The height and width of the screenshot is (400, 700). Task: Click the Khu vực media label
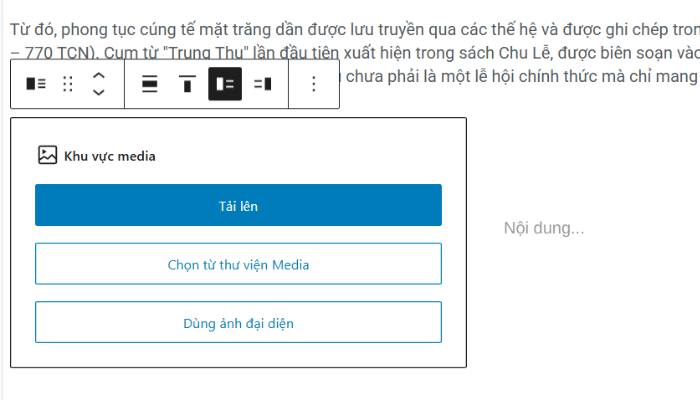point(110,156)
